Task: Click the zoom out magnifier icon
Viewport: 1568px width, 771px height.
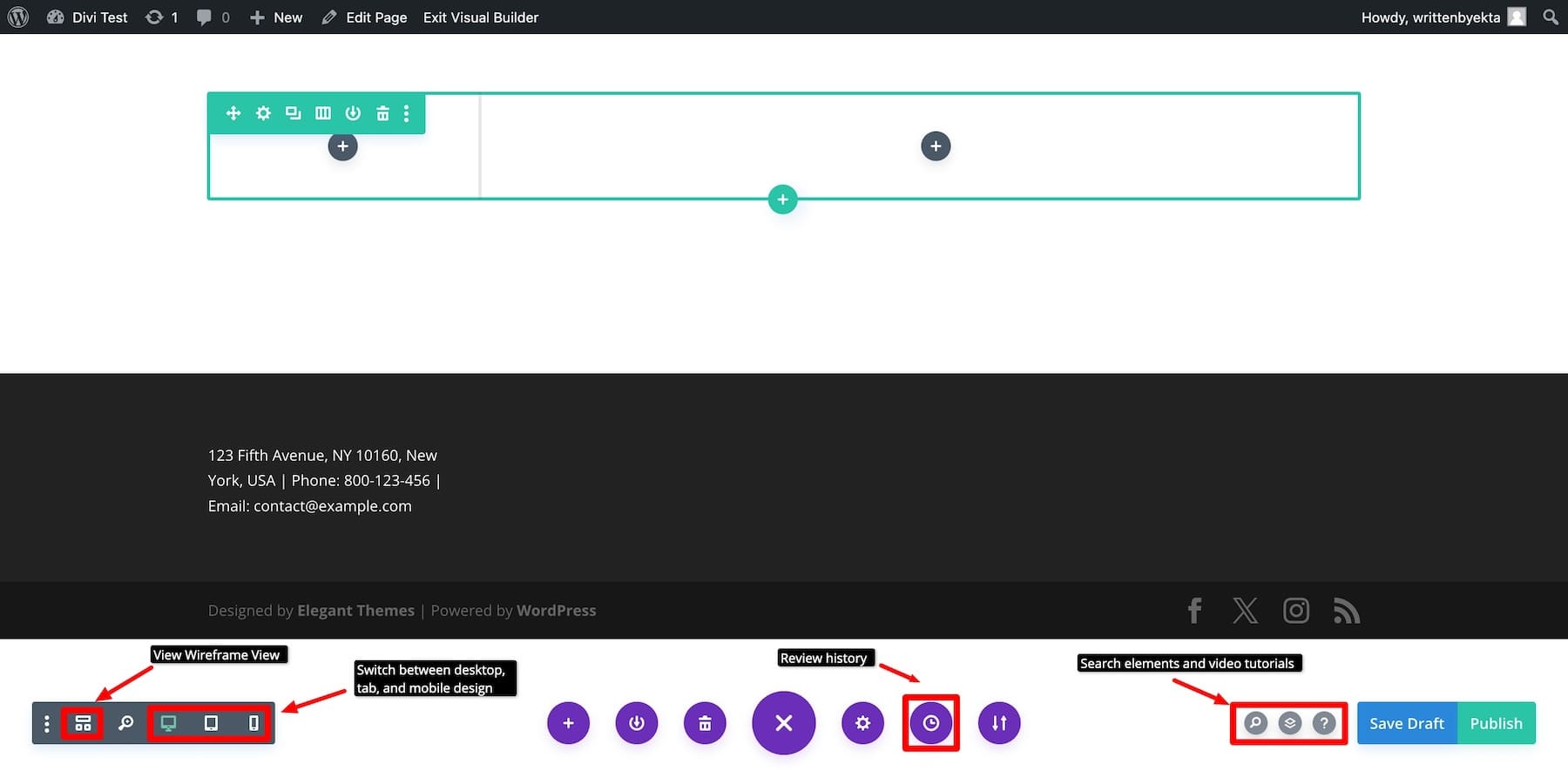Action: 125,723
